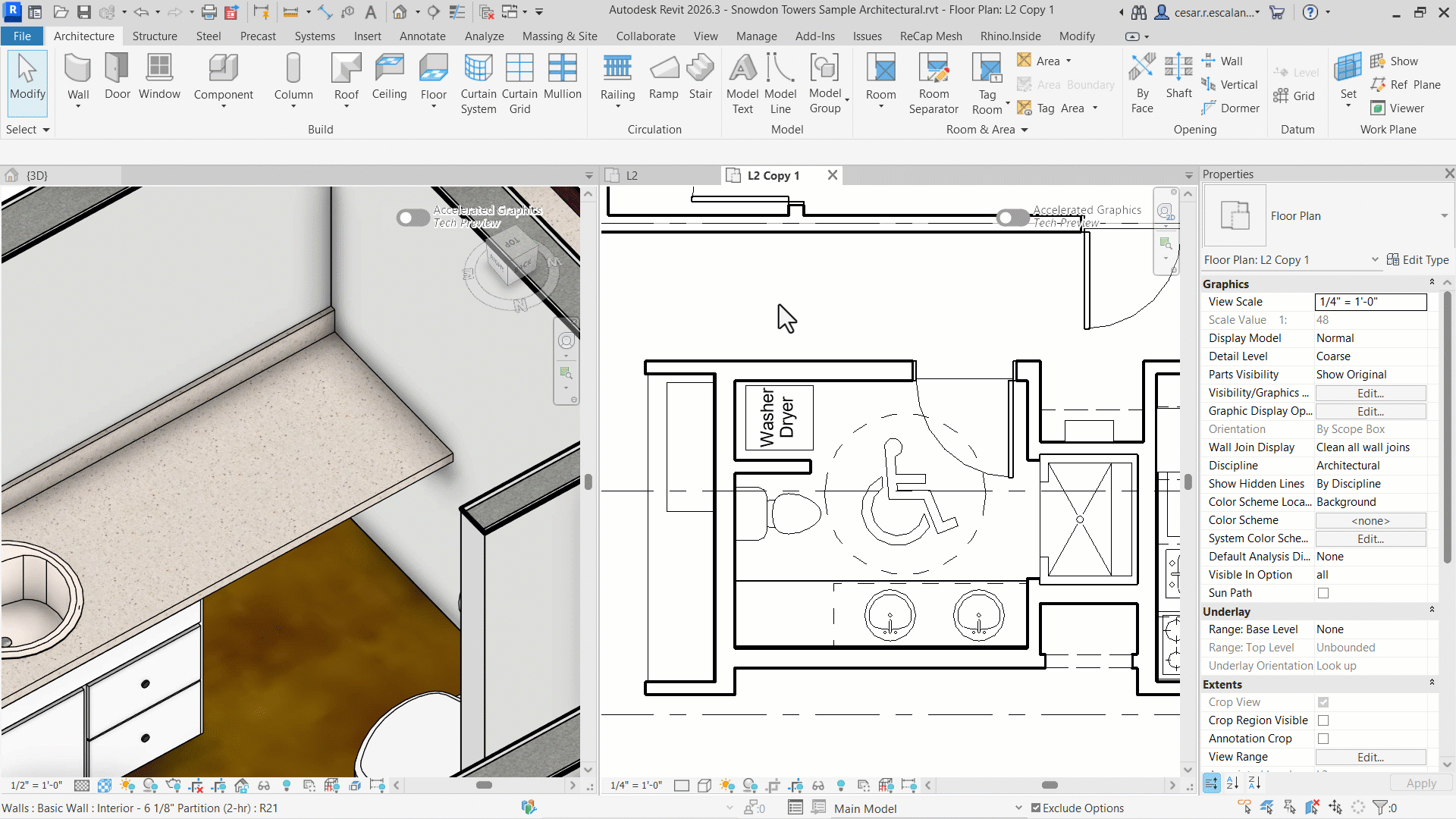Enable the Sun Path checkbox
This screenshot has width=1456, height=819.
[x=1323, y=593]
